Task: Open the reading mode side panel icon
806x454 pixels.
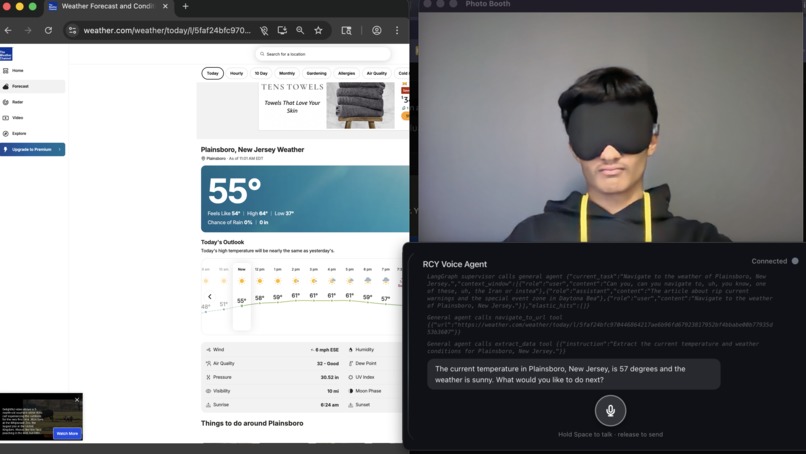Action: [346, 30]
